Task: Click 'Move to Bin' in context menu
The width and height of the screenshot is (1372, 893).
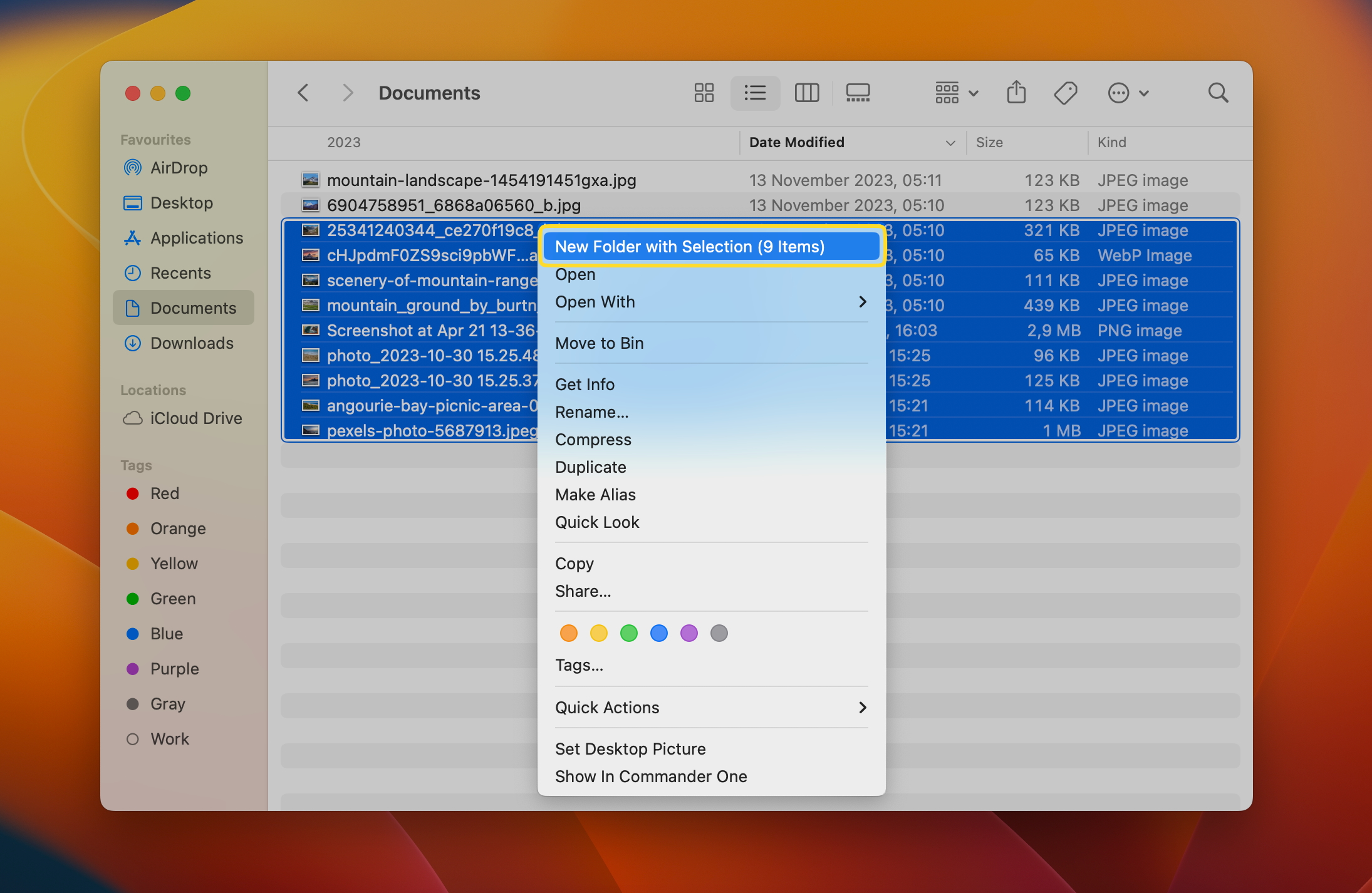Action: pos(599,343)
